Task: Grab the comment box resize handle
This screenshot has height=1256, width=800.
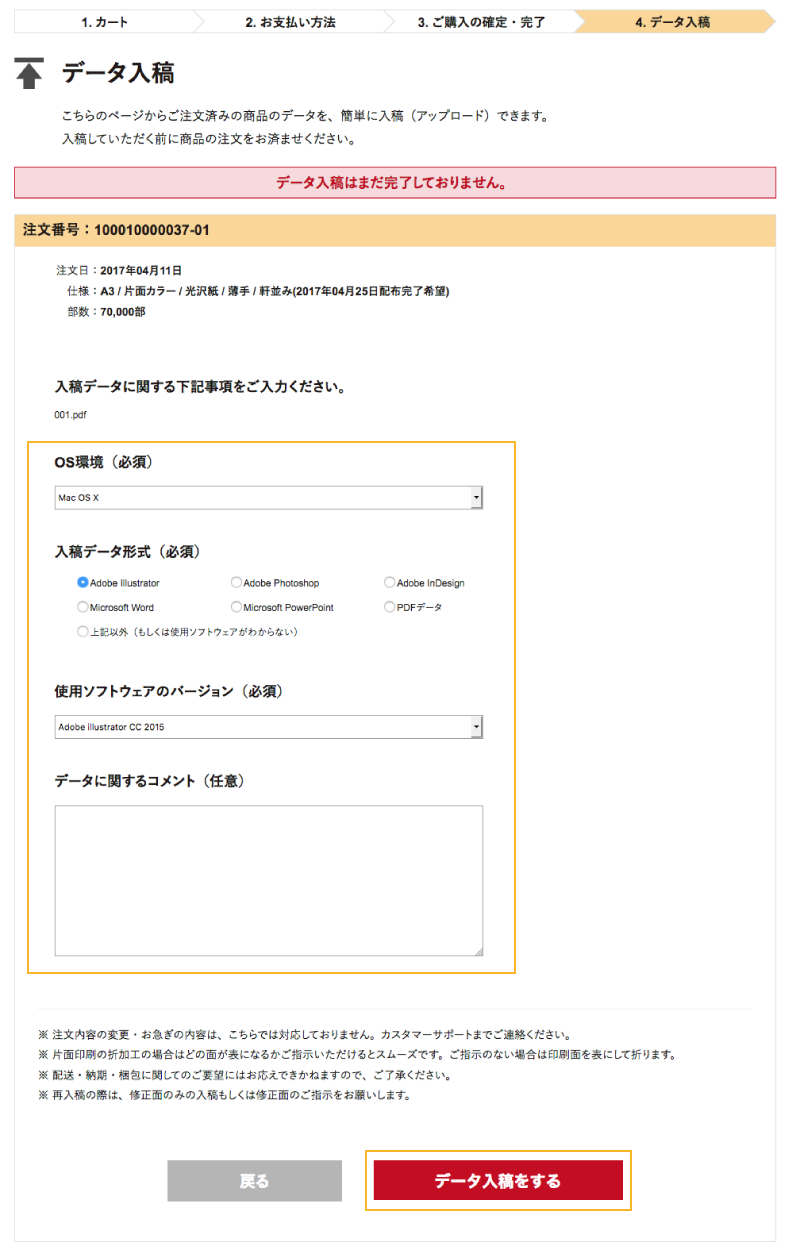Action: [x=478, y=951]
